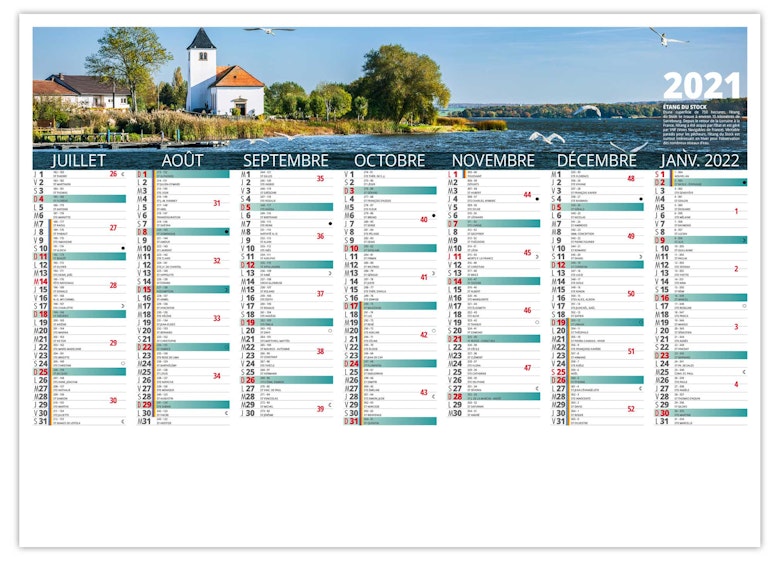Click the full moon circle on January 17
The height and width of the screenshot is (561, 780).
point(744,306)
